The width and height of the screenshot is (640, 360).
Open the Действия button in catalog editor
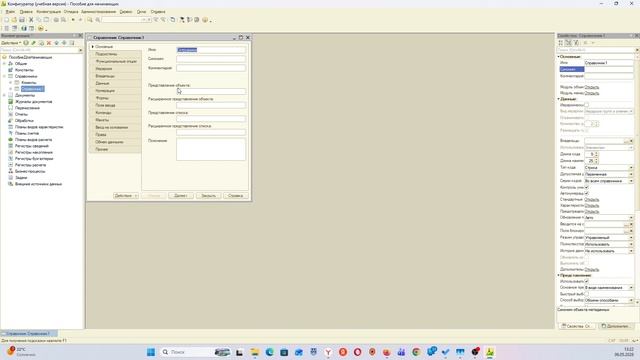pyautogui.click(x=126, y=196)
